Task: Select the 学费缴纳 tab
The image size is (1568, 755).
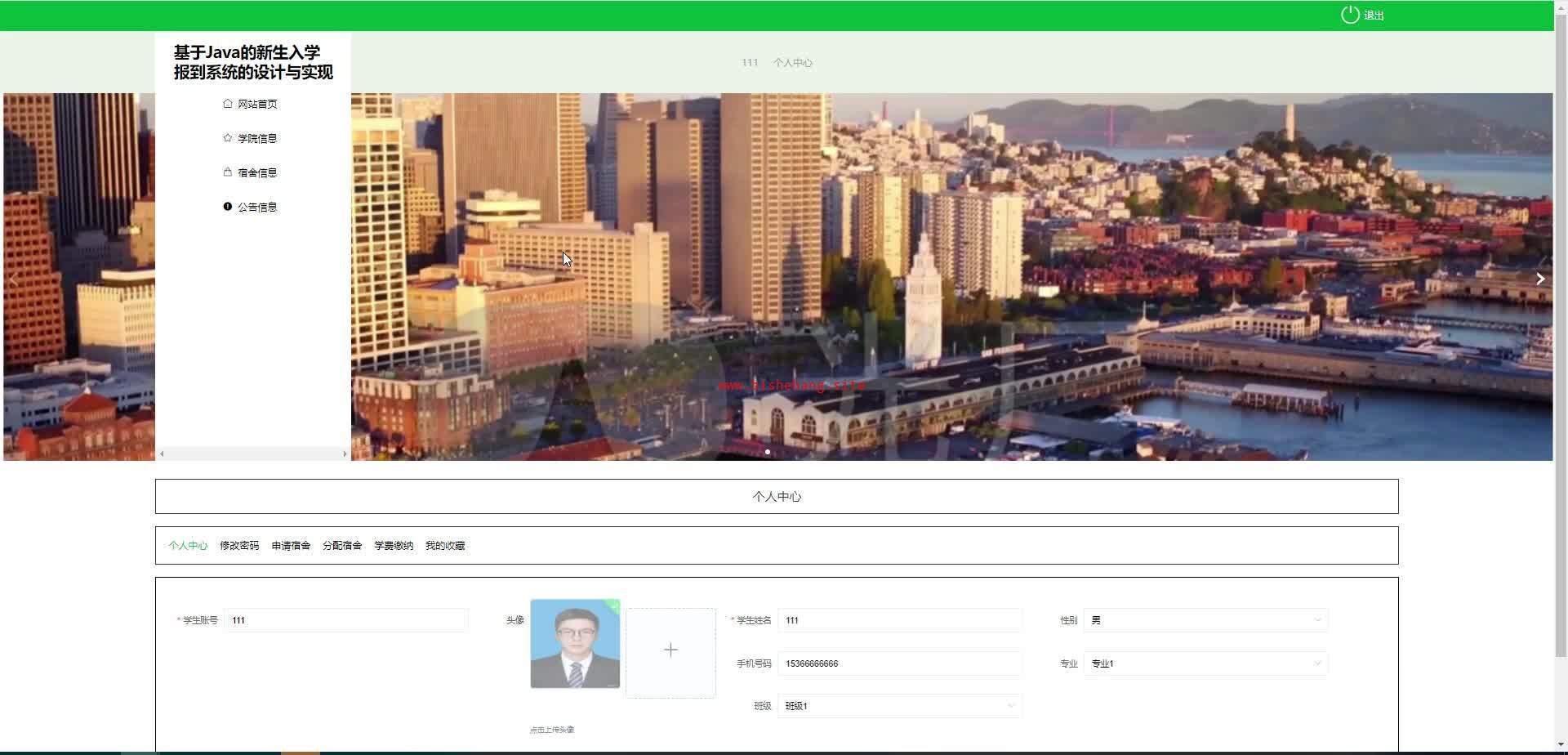Action: point(394,546)
